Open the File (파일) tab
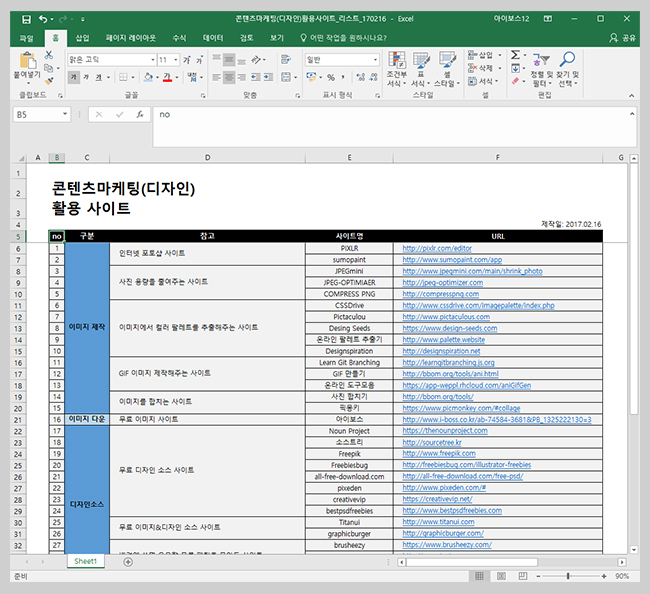Screen dimensions: 650x594 click(26, 38)
